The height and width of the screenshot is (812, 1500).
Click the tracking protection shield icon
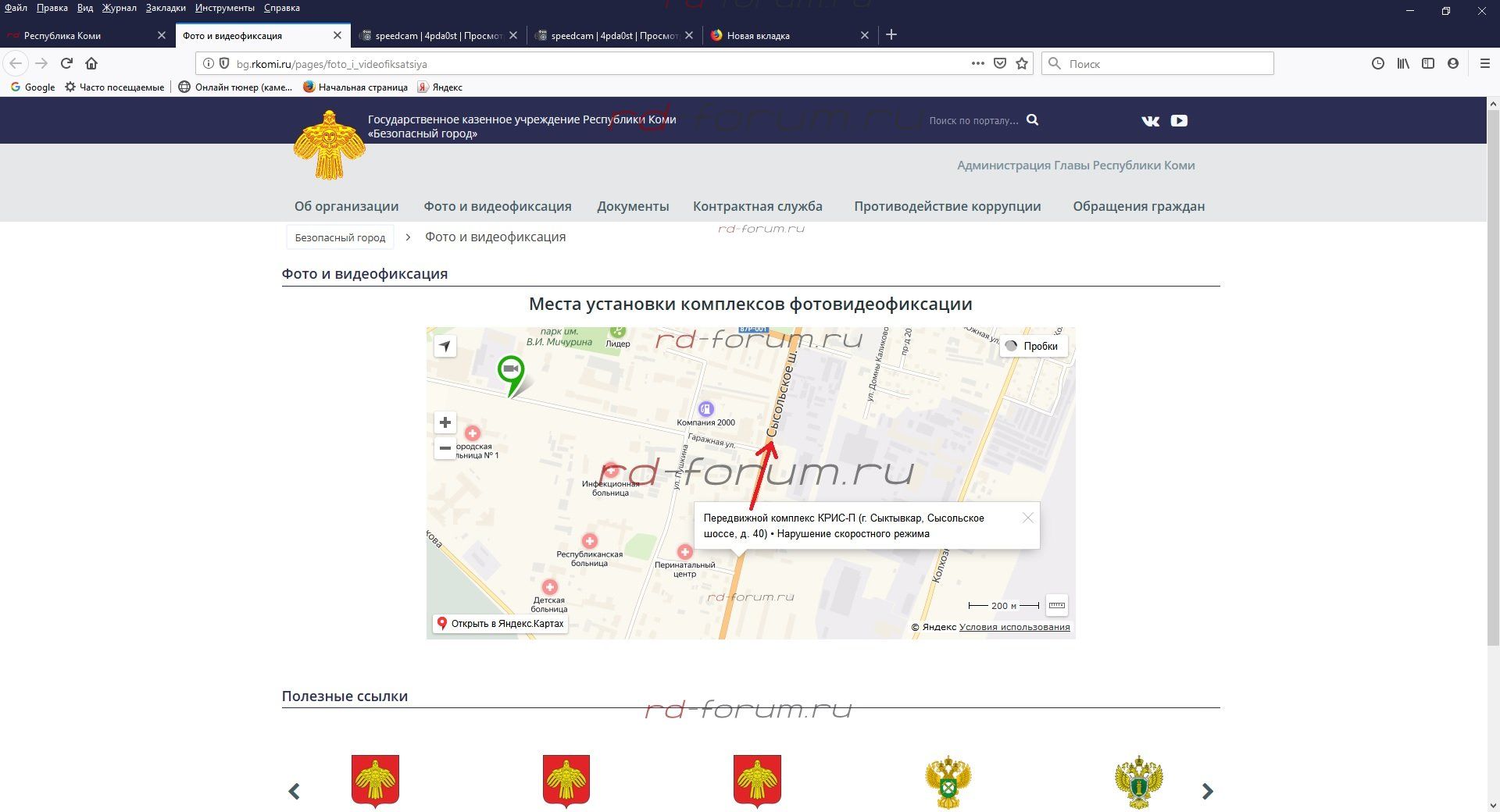223,63
